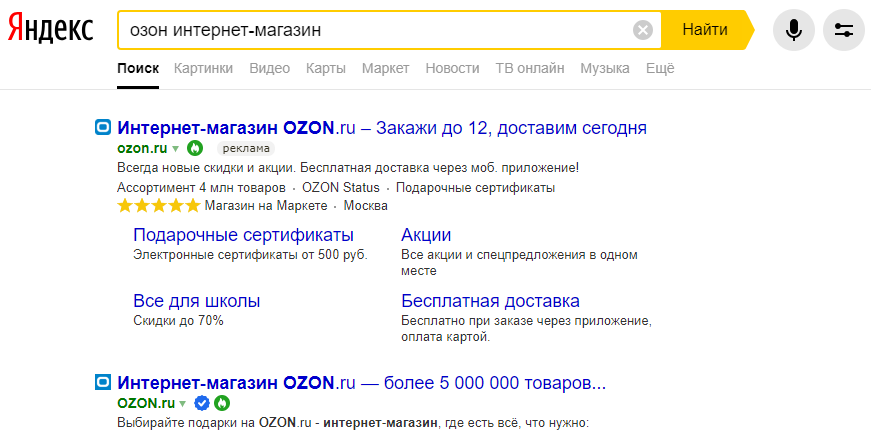Click Все для школы link
Viewport: 871px width, 433px height.
click(x=196, y=301)
